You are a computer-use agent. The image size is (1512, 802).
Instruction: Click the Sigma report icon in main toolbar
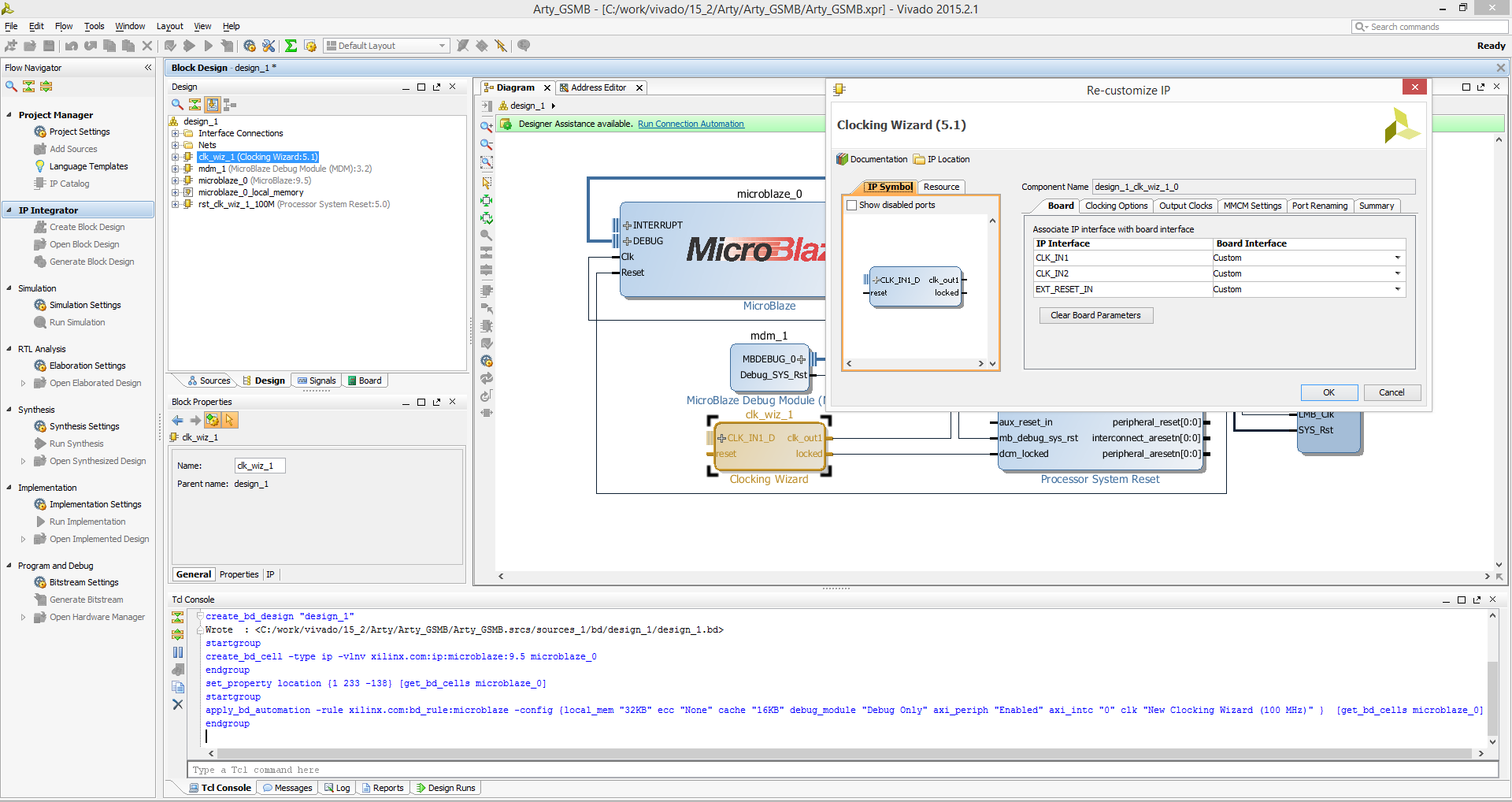pos(291,46)
